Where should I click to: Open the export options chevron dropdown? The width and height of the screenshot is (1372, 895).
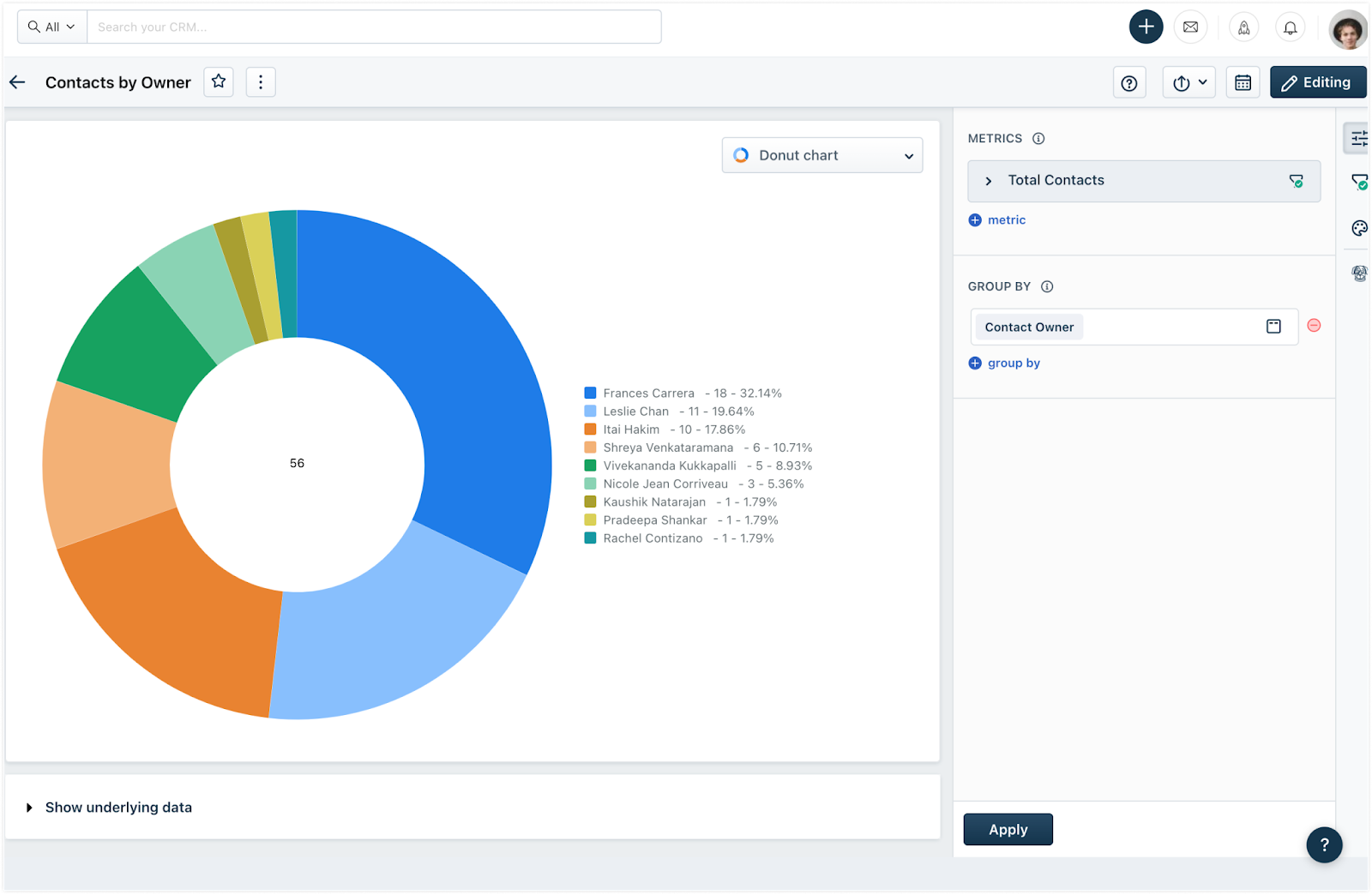click(1200, 81)
